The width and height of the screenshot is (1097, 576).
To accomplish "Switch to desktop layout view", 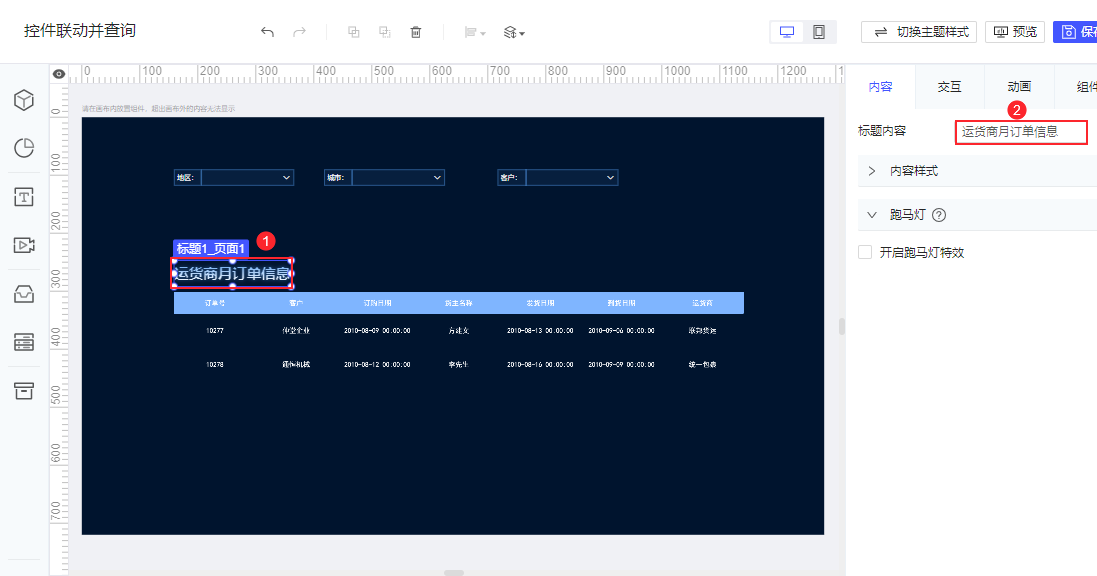I will point(787,32).
